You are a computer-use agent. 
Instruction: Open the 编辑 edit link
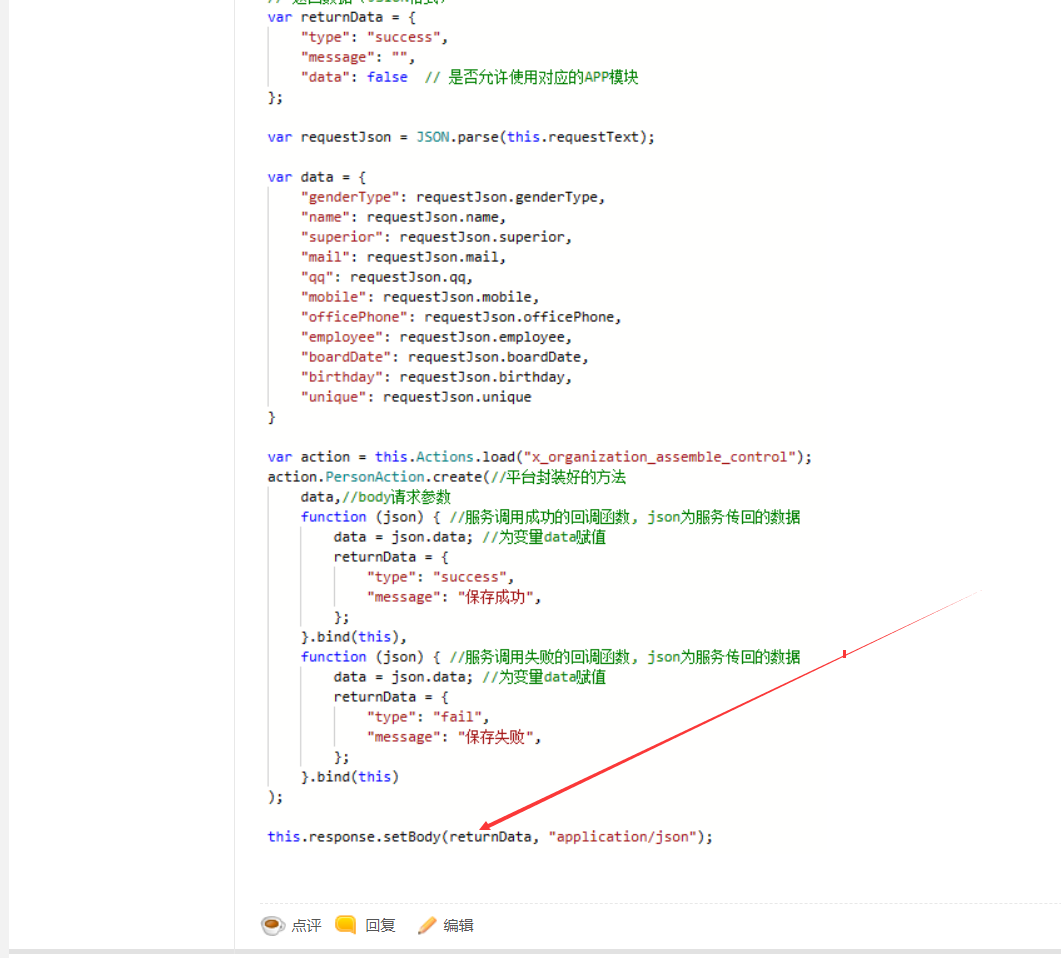458,926
